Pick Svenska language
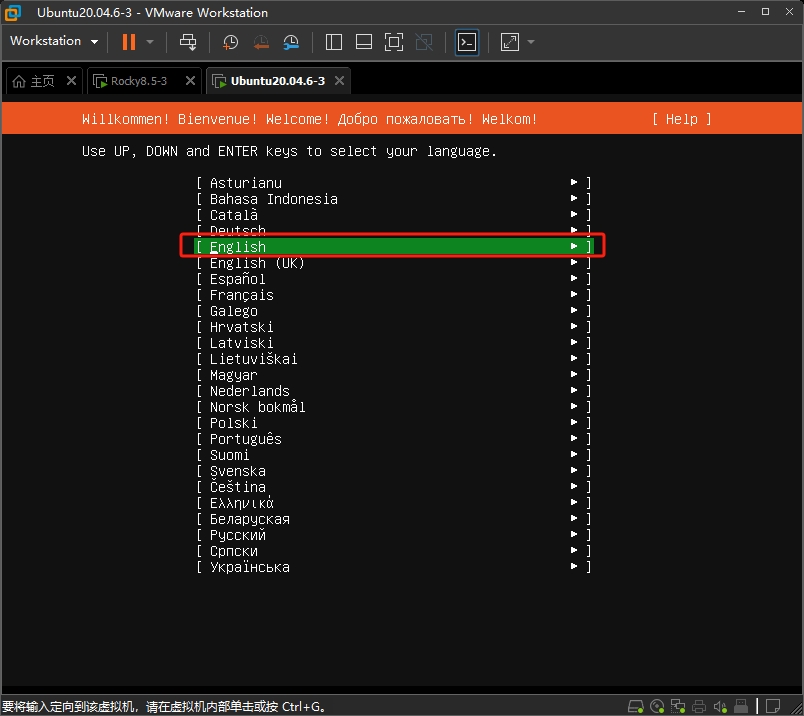The height and width of the screenshot is (716, 804). point(393,471)
